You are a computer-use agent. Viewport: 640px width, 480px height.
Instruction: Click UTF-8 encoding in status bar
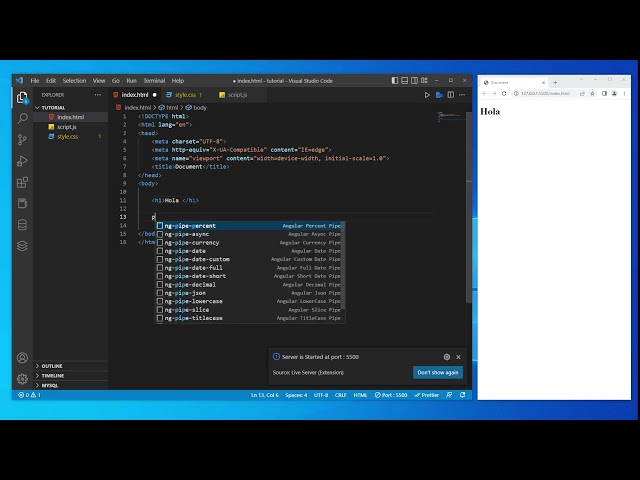coord(321,395)
